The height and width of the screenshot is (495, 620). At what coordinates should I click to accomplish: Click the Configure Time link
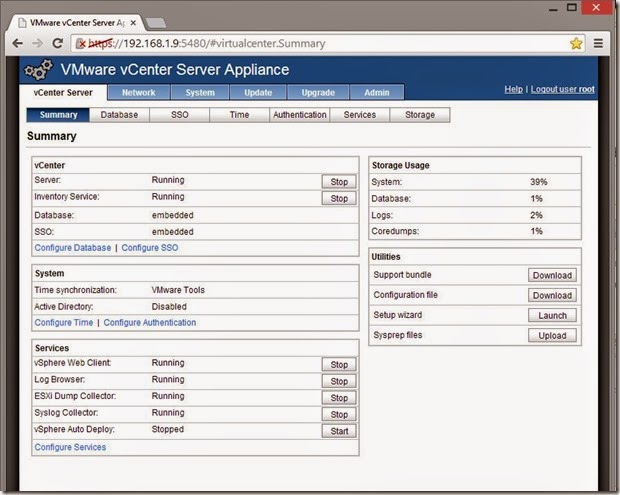(64, 323)
